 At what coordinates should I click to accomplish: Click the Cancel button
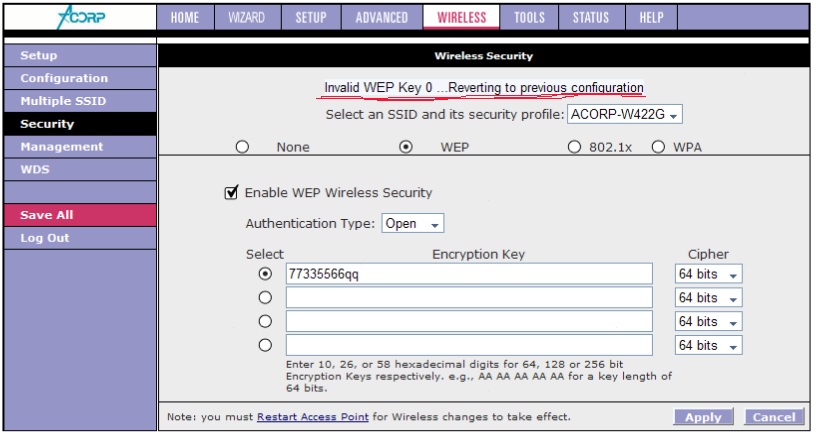pos(773,417)
